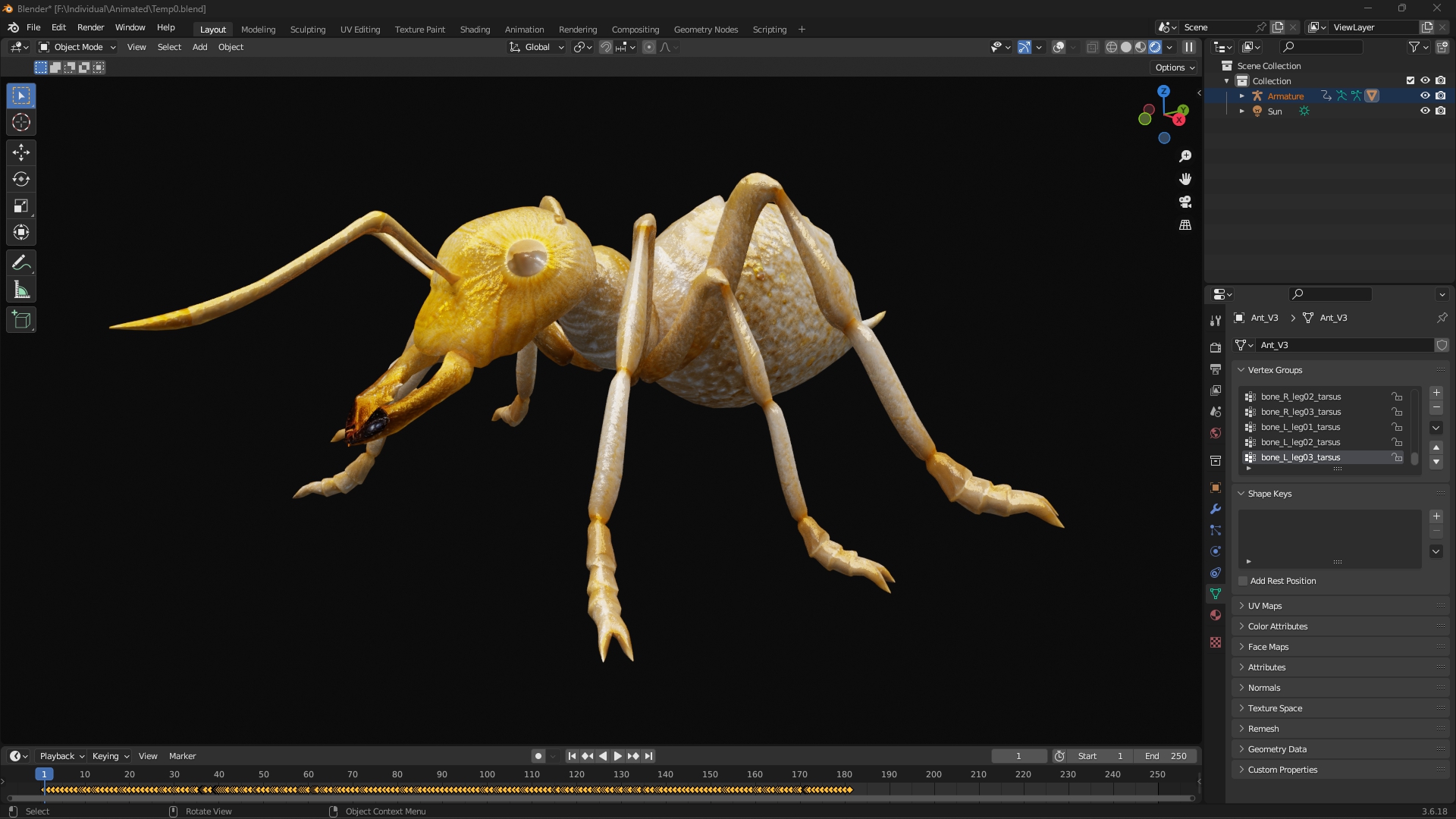Expand the Armature tree item

(1241, 96)
